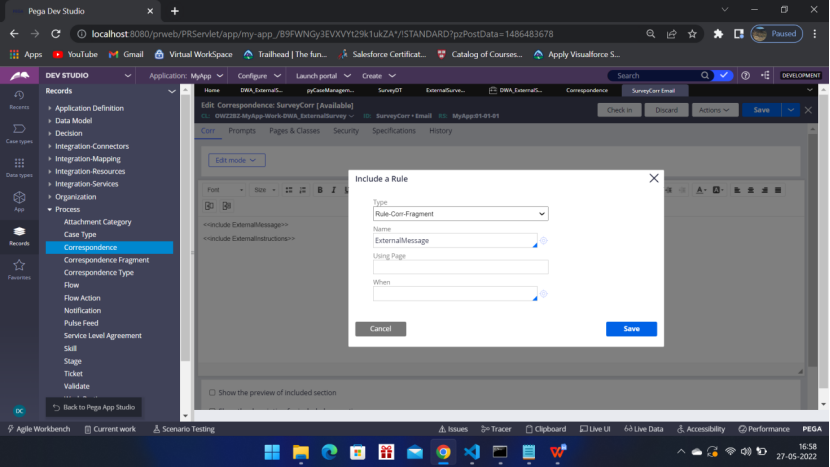830x467 pixels.
Task: Click the search magnifier icon in Dev Studio
Action: click(705, 76)
